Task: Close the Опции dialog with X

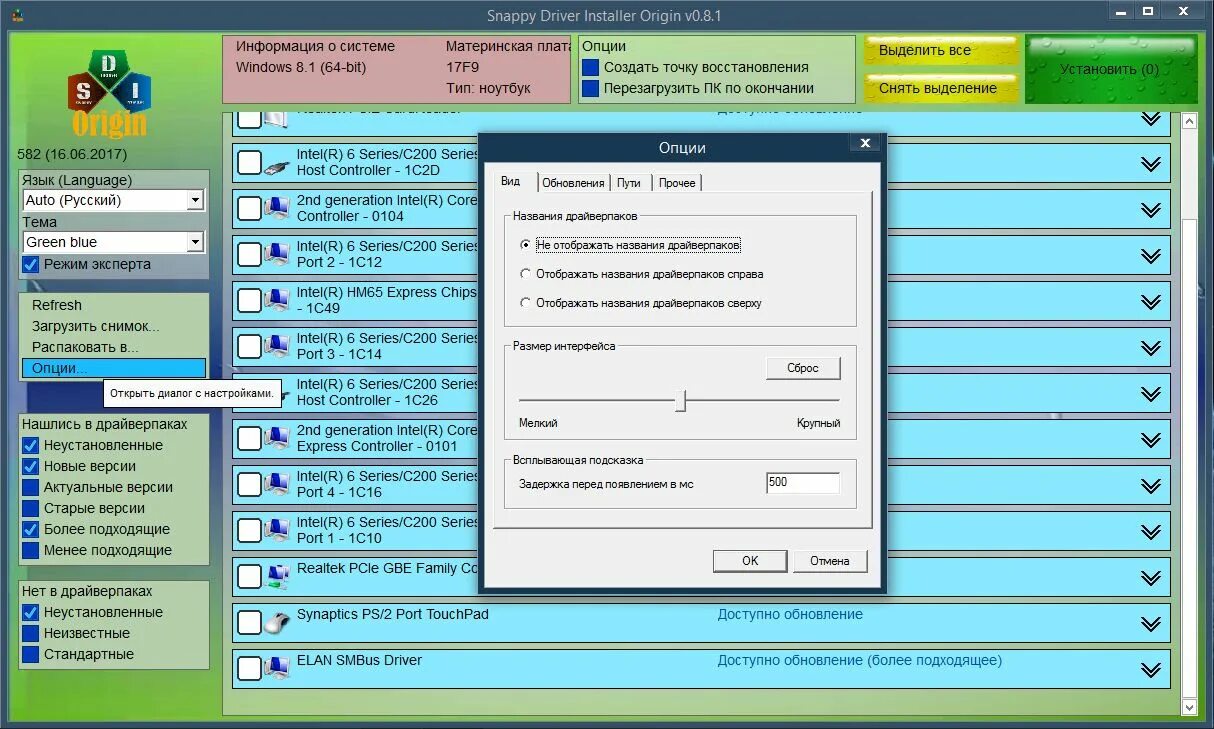Action: pos(865,144)
